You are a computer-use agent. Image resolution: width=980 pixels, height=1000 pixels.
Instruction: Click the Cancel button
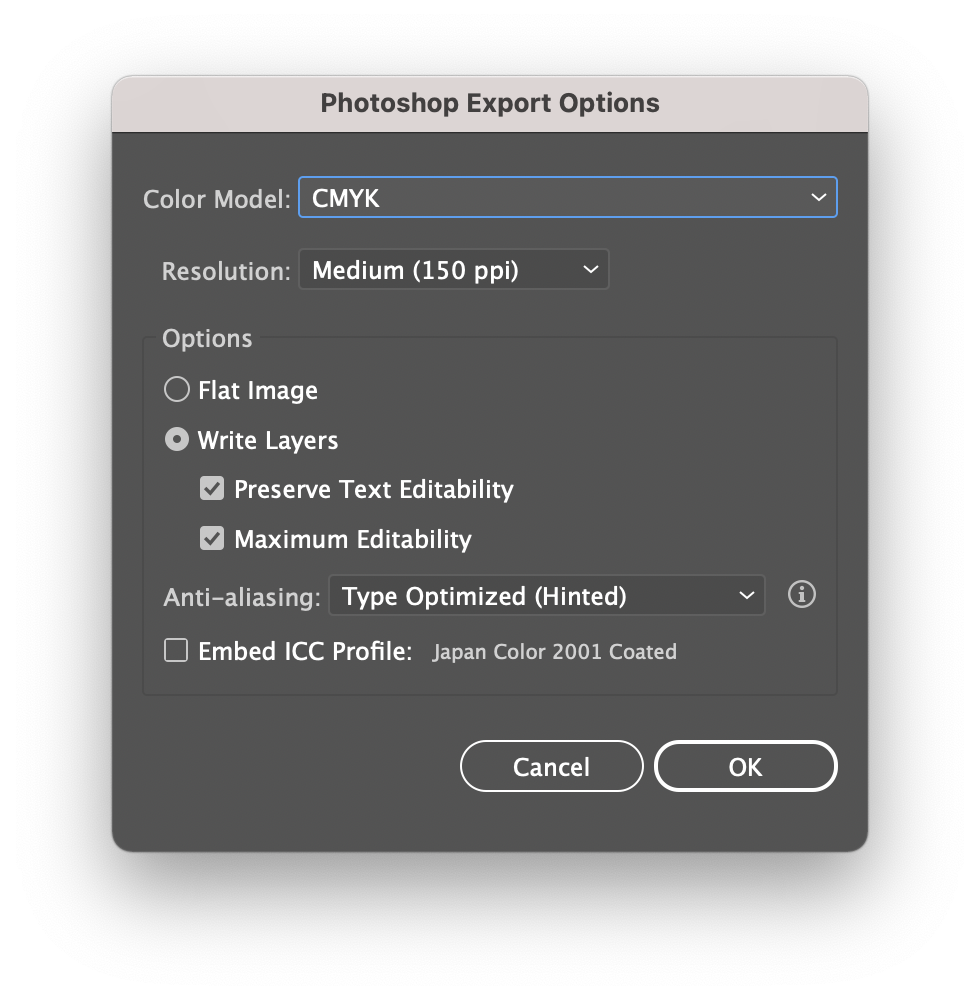pos(552,766)
